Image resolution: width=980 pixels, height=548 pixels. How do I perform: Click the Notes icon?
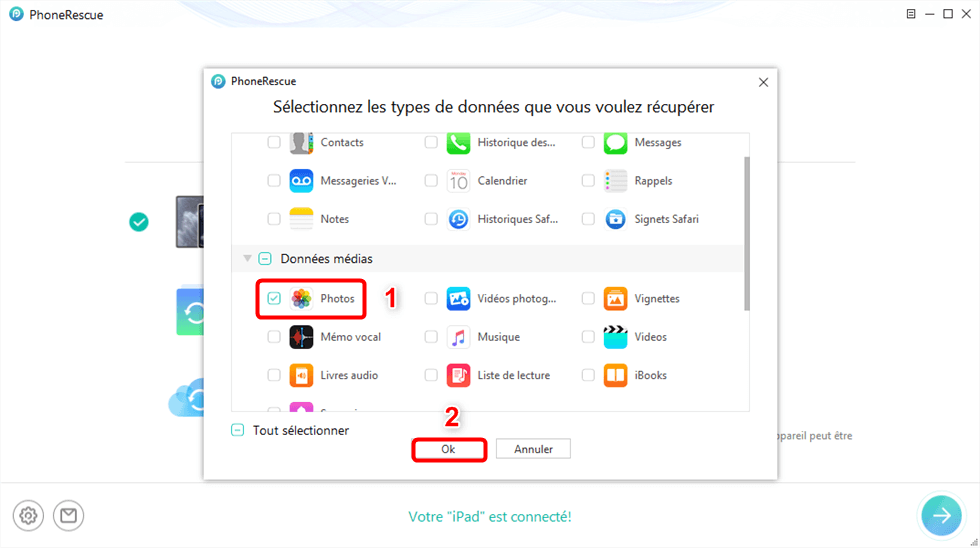301,219
